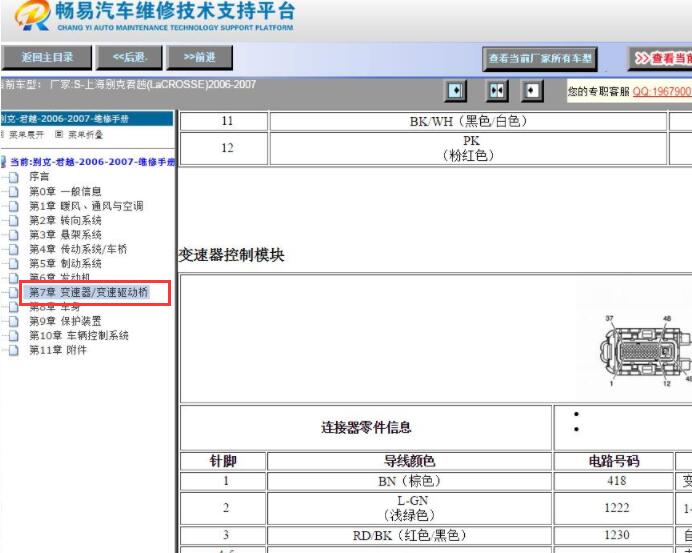This screenshot has width=692, height=553.
Task: Click the page icon beside 第11章
Action: [x=14, y=350]
